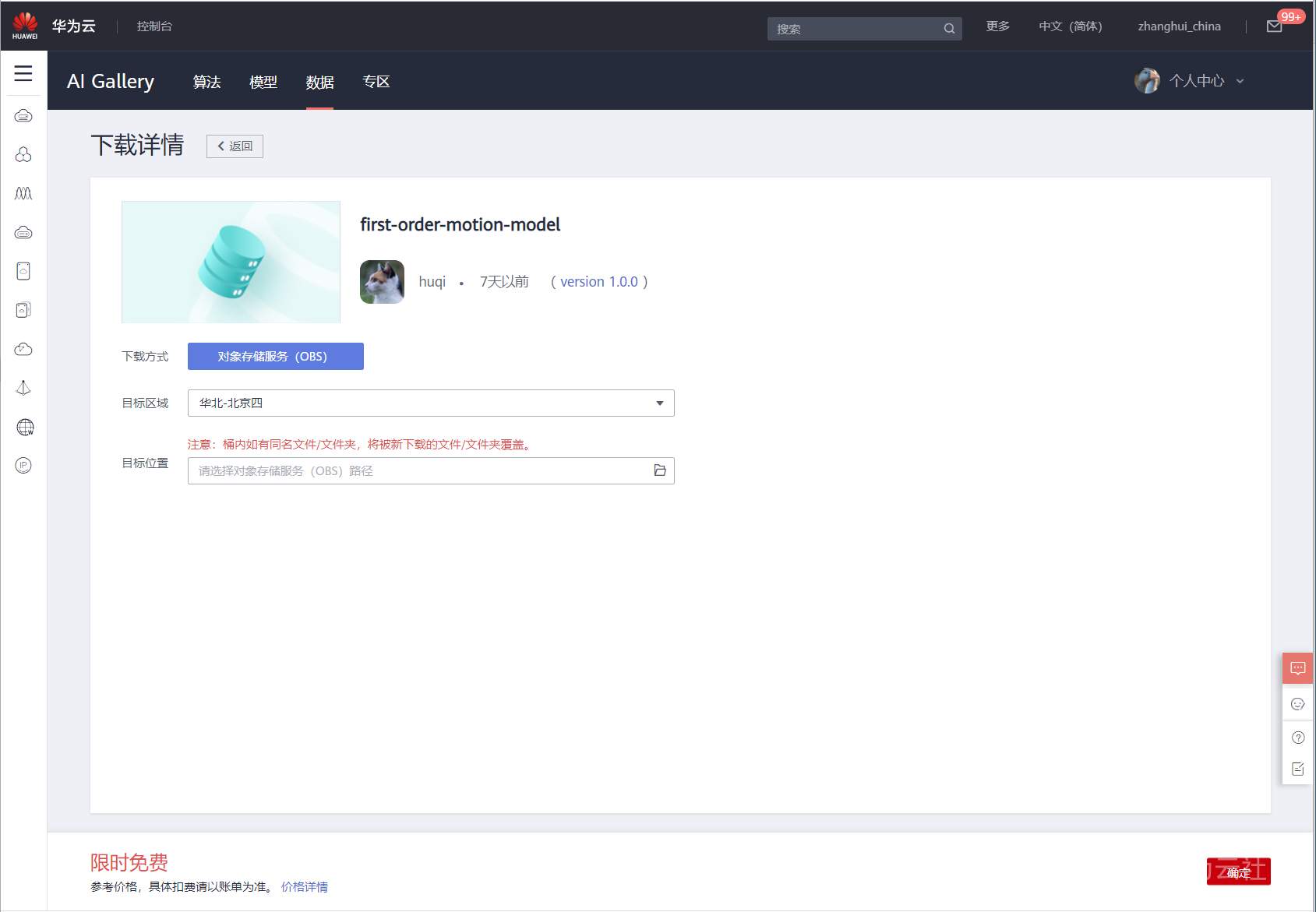Click the hexagon cluster sidebar icon
Viewport: 1316px width, 912px height.
click(x=23, y=154)
